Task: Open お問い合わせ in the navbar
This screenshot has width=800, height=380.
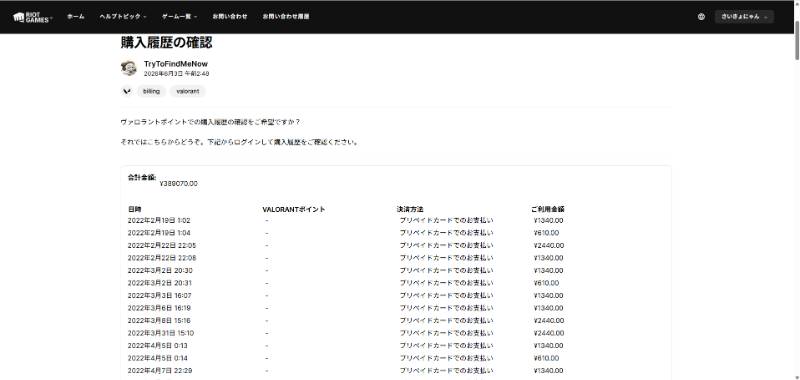Action: [230, 16]
